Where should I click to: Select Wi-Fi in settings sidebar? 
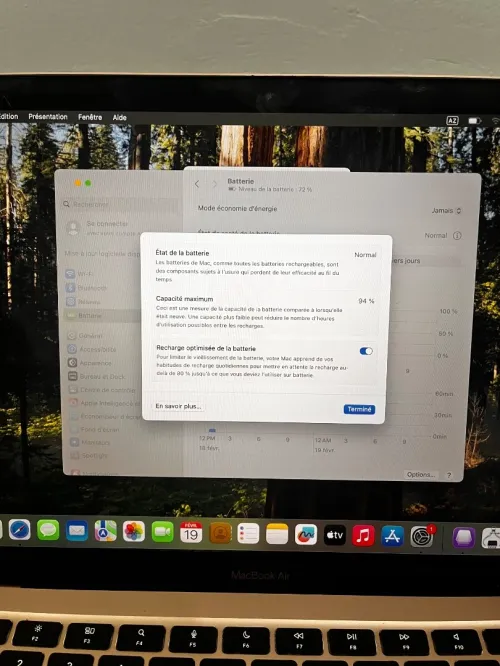coord(101,274)
